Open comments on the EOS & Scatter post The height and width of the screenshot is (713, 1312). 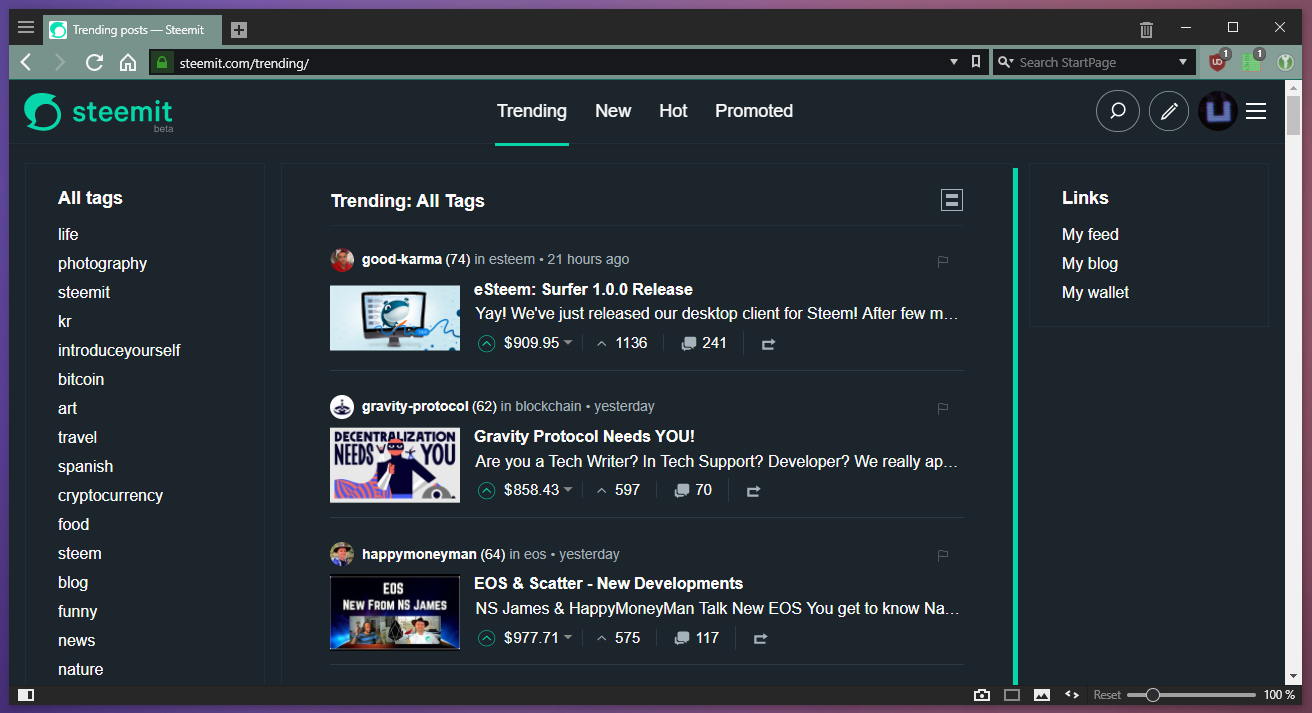(x=698, y=638)
